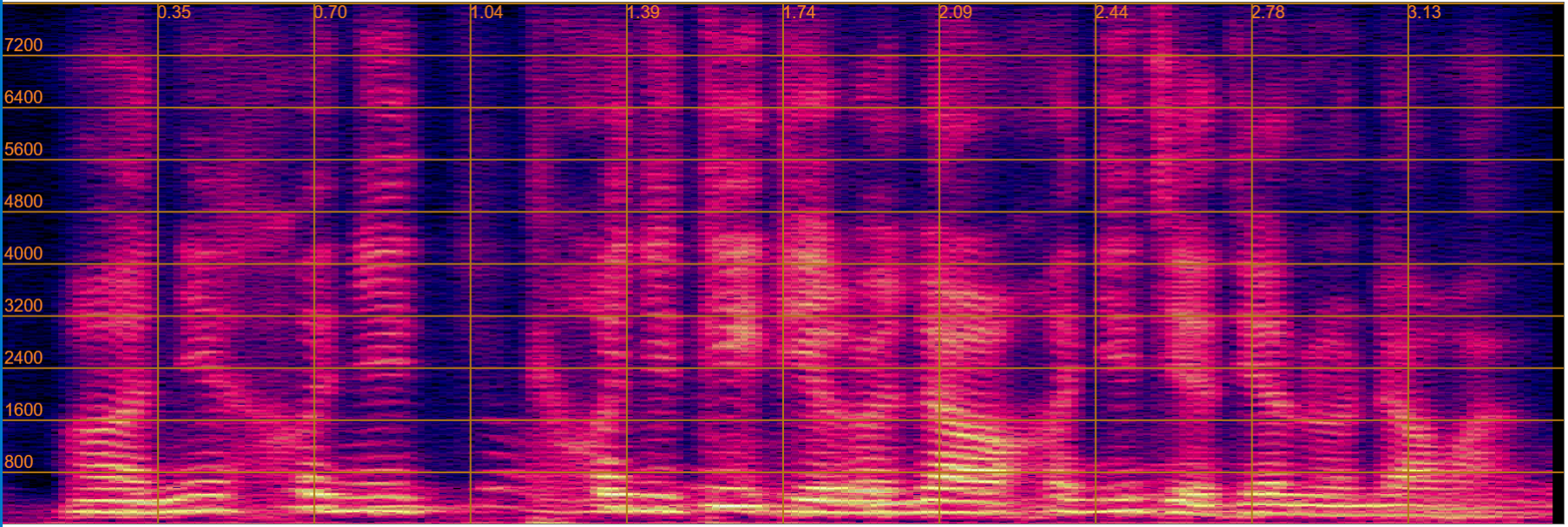
Task: Click the 4000 frequency axis label
Action: (x=23, y=253)
